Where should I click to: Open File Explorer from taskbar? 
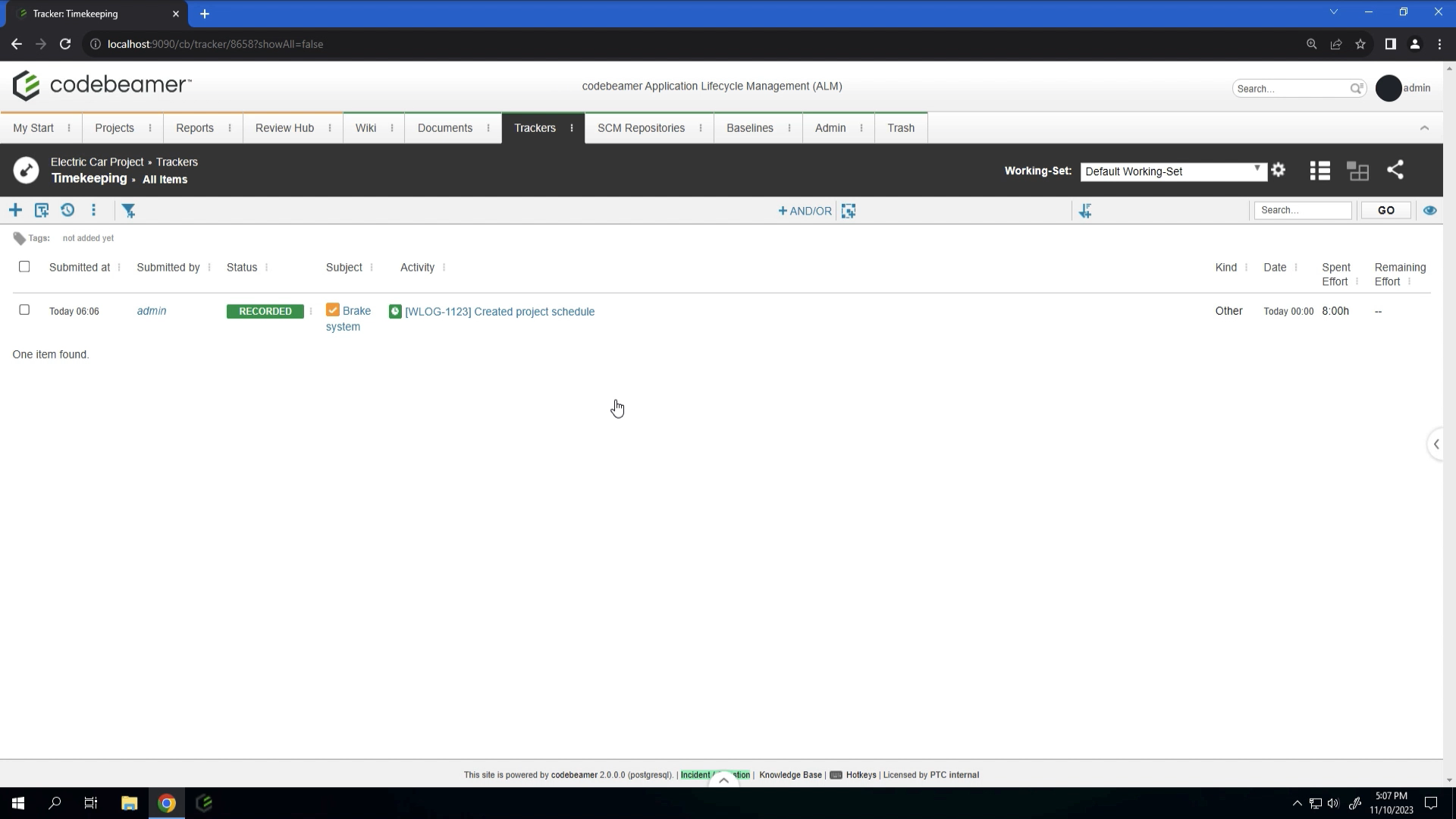point(130,803)
